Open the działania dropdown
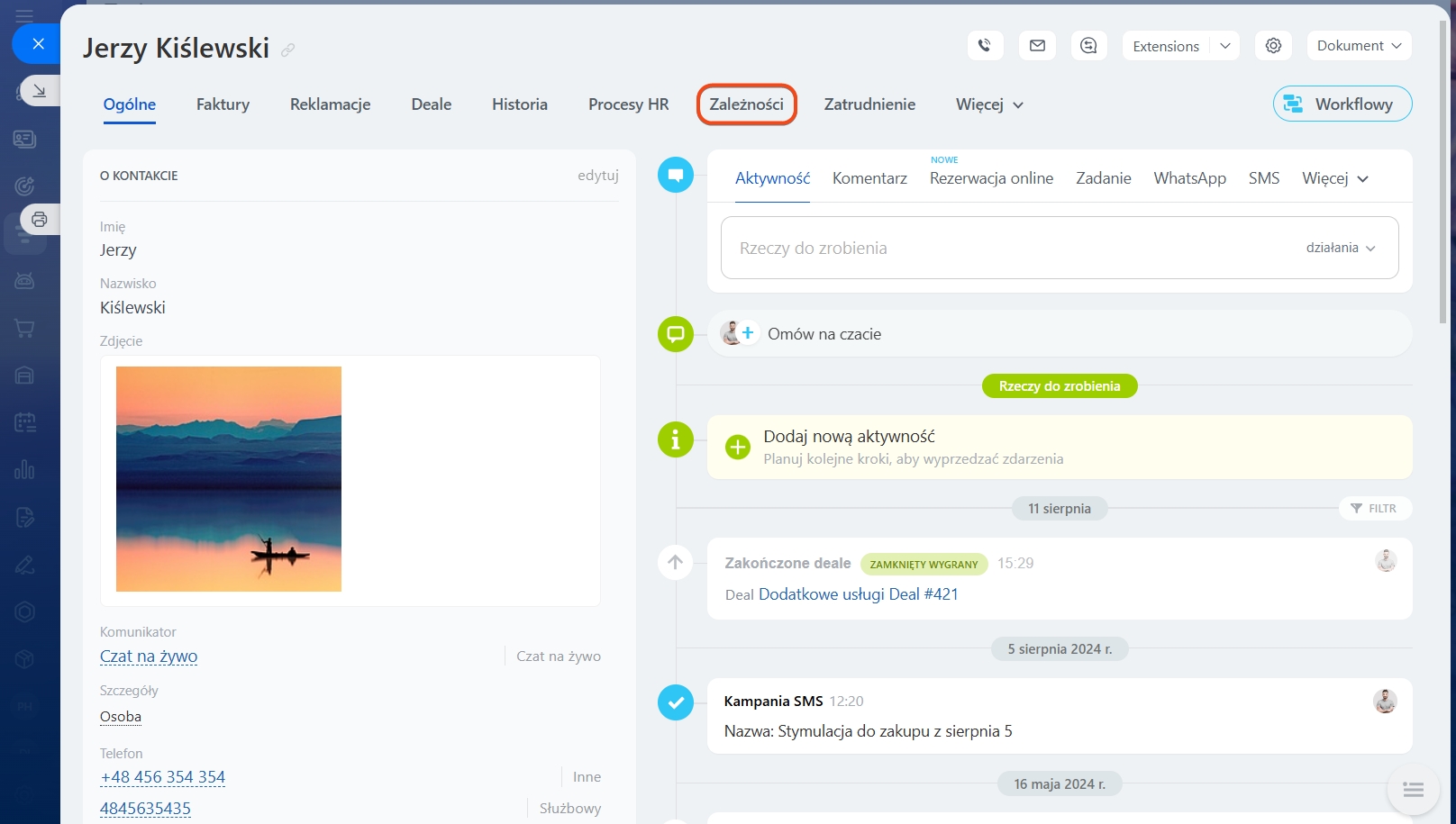1456x824 pixels. click(x=1341, y=248)
